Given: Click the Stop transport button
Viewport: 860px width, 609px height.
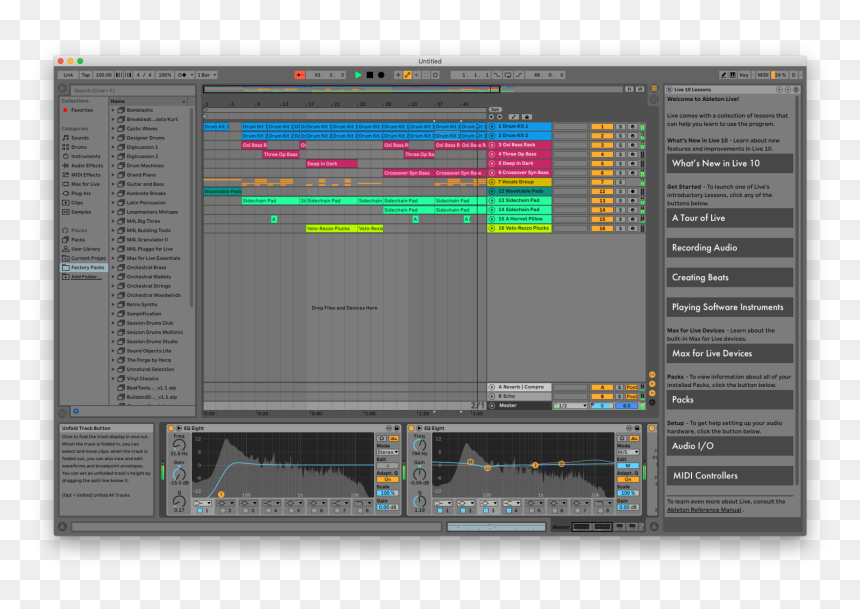Looking at the screenshot, I should coord(370,75).
